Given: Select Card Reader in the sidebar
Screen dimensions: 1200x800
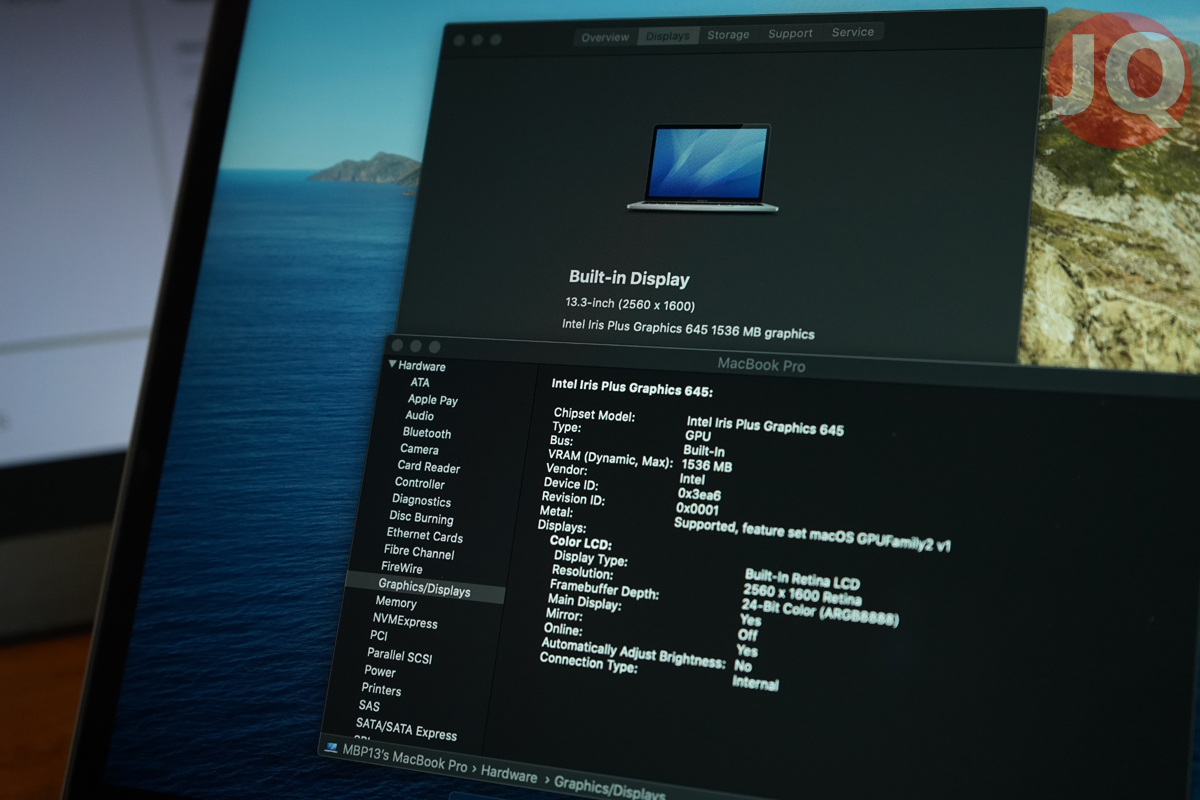Looking at the screenshot, I should (x=429, y=467).
